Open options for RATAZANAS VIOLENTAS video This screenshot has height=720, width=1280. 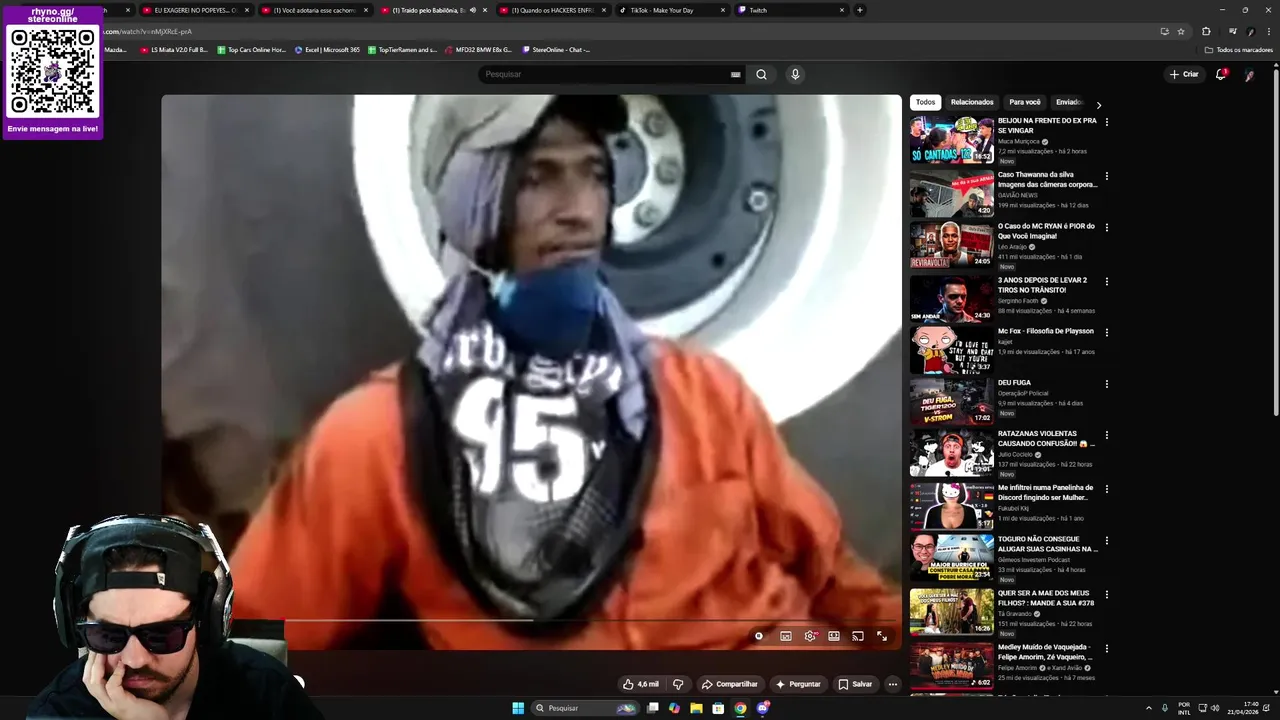(x=1106, y=436)
